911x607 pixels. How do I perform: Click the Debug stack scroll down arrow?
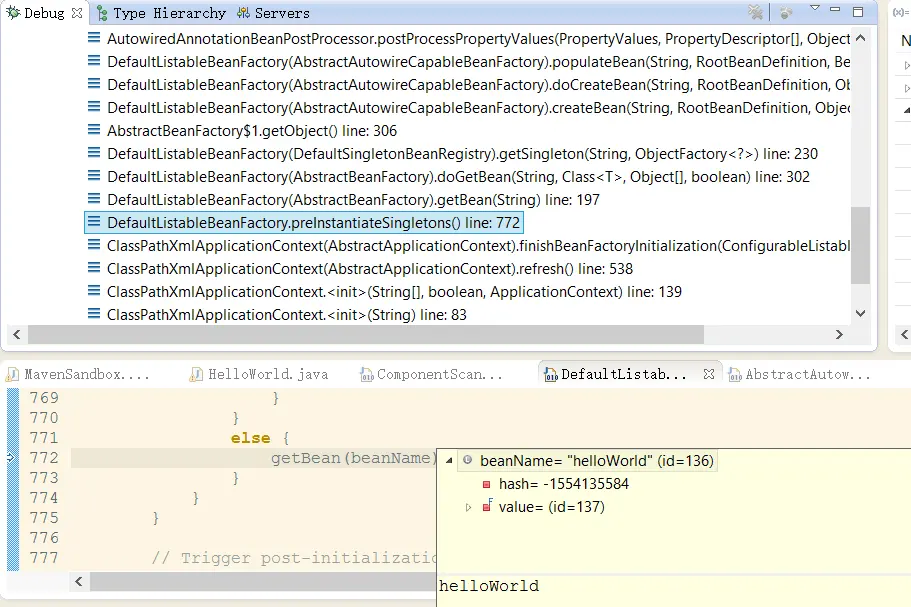coord(860,313)
